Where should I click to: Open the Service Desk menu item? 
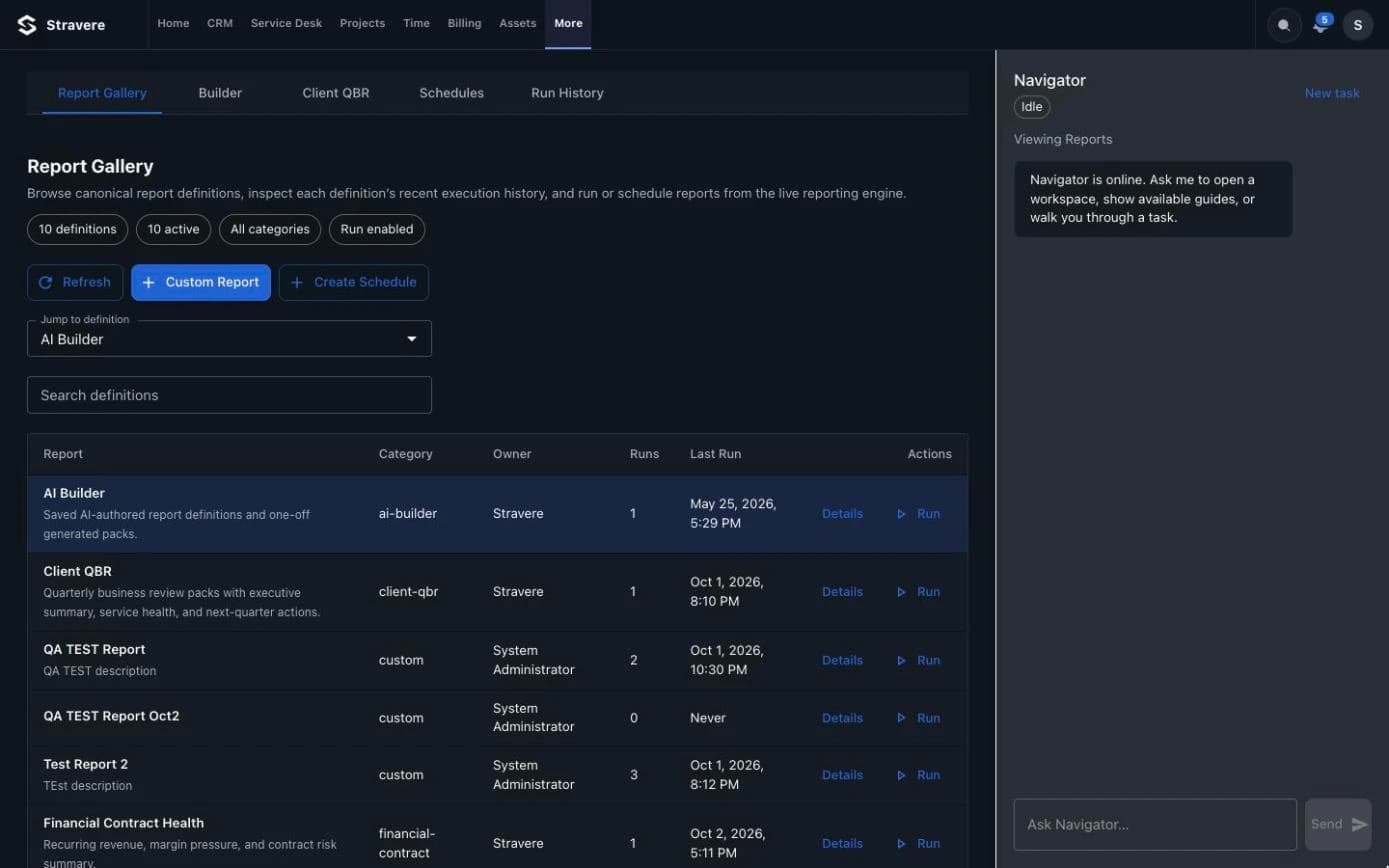(286, 24)
